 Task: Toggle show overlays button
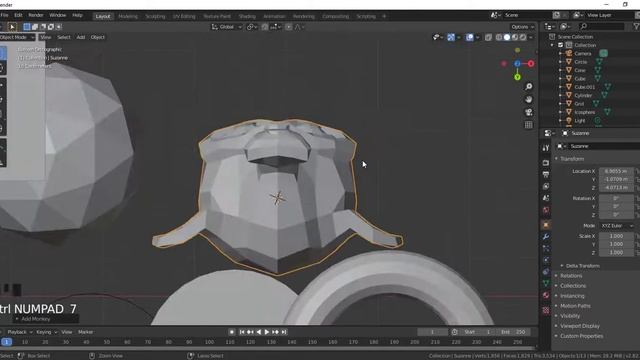pyautogui.click(x=470, y=38)
